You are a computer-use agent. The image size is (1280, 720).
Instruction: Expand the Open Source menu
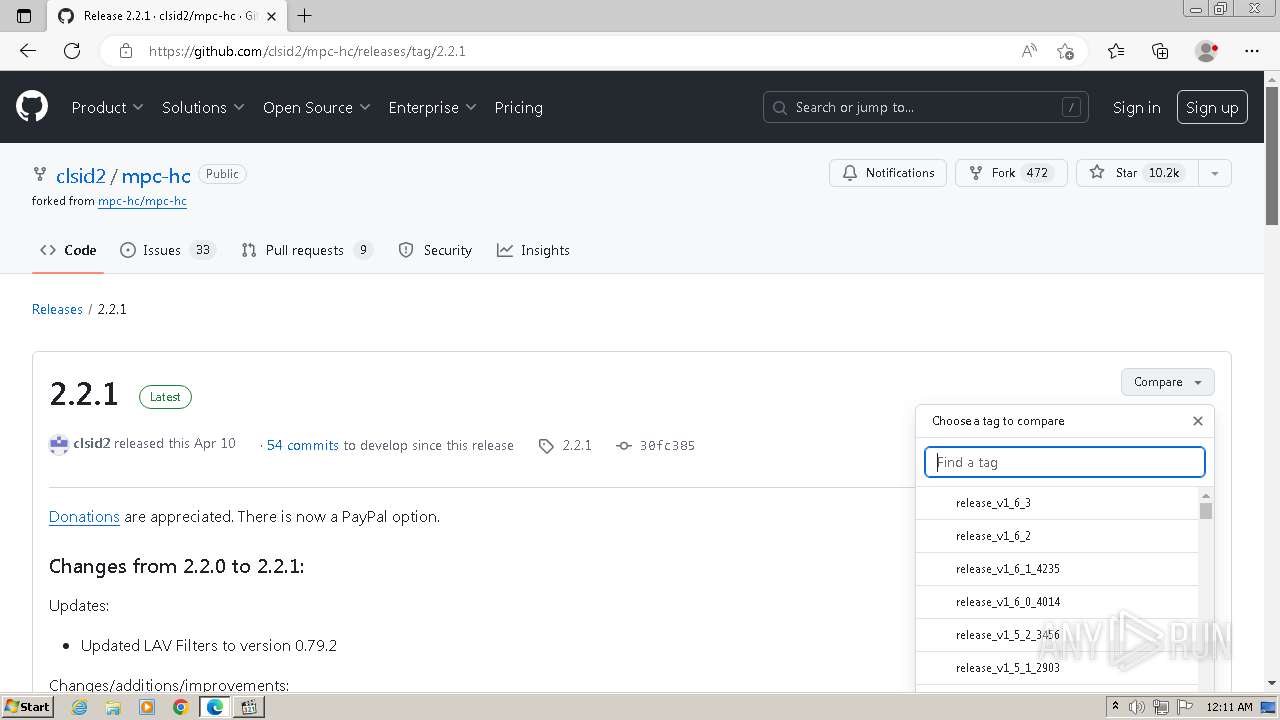pyautogui.click(x=317, y=107)
